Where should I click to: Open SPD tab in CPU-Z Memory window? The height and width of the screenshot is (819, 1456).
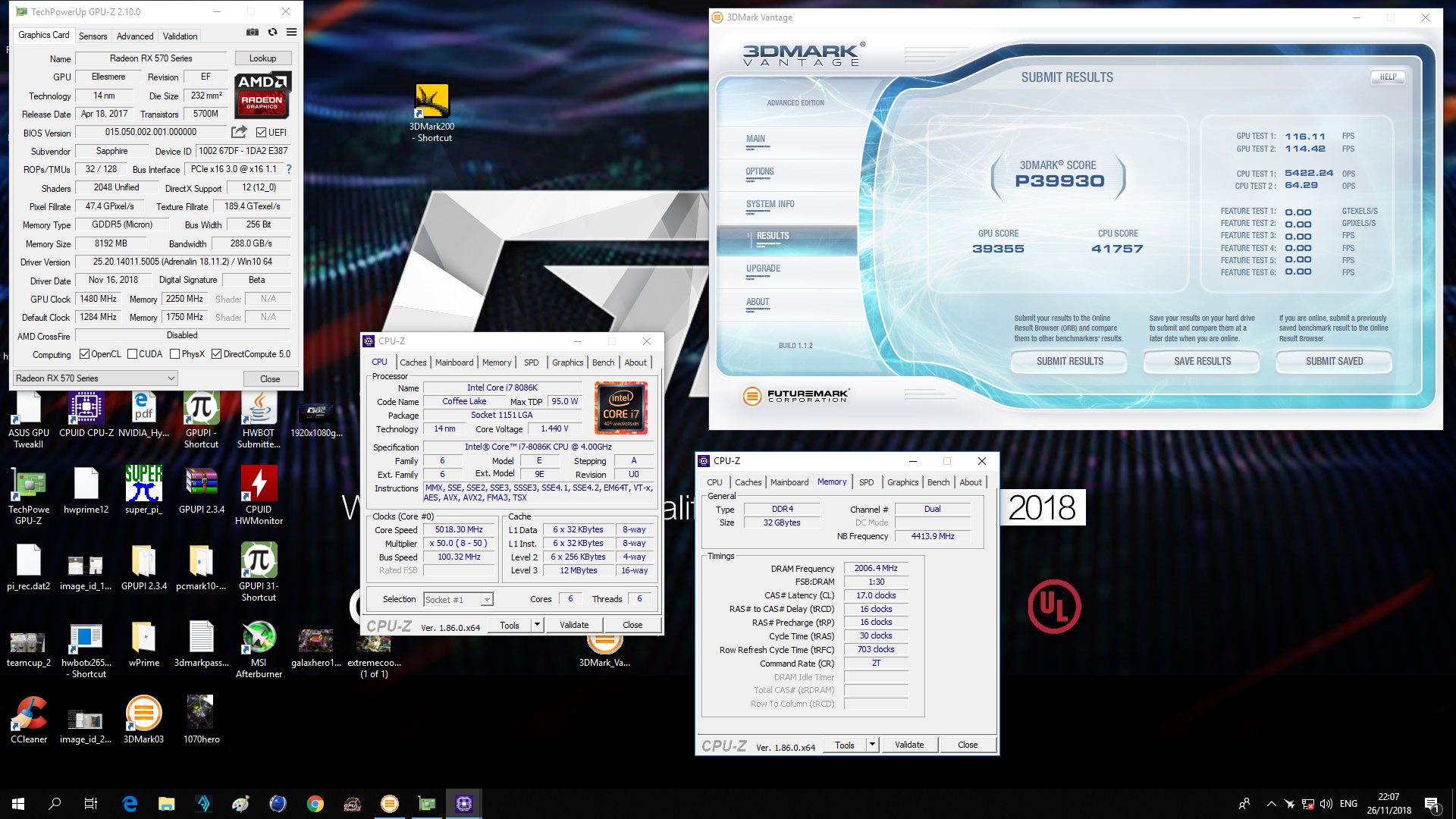click(866, 482)
